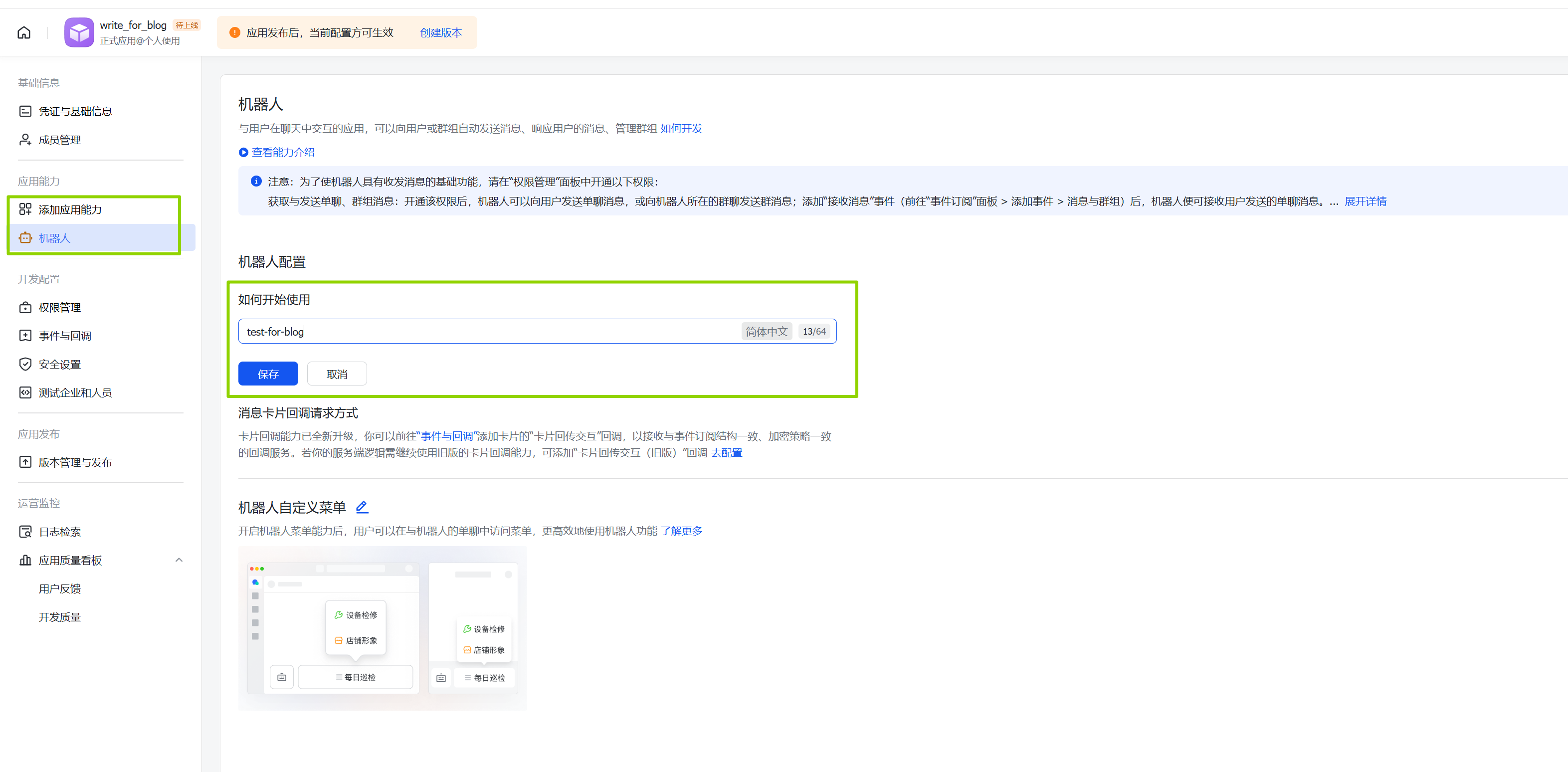
Task: Click the 权限管理 lock icon in sidebar
Action: click(25, 308)
